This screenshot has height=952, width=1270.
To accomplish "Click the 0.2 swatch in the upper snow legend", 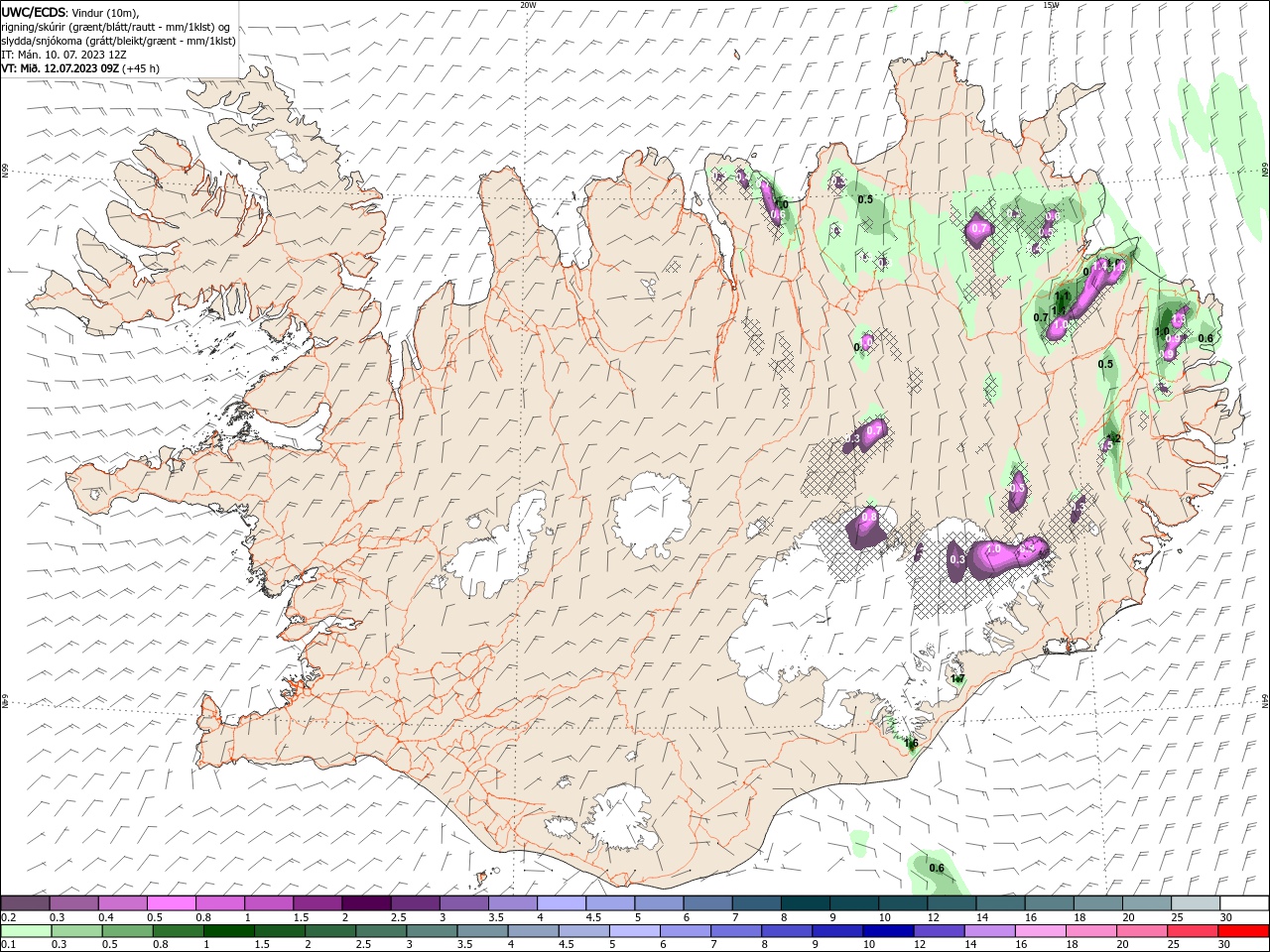I will (x=25, y=903).
